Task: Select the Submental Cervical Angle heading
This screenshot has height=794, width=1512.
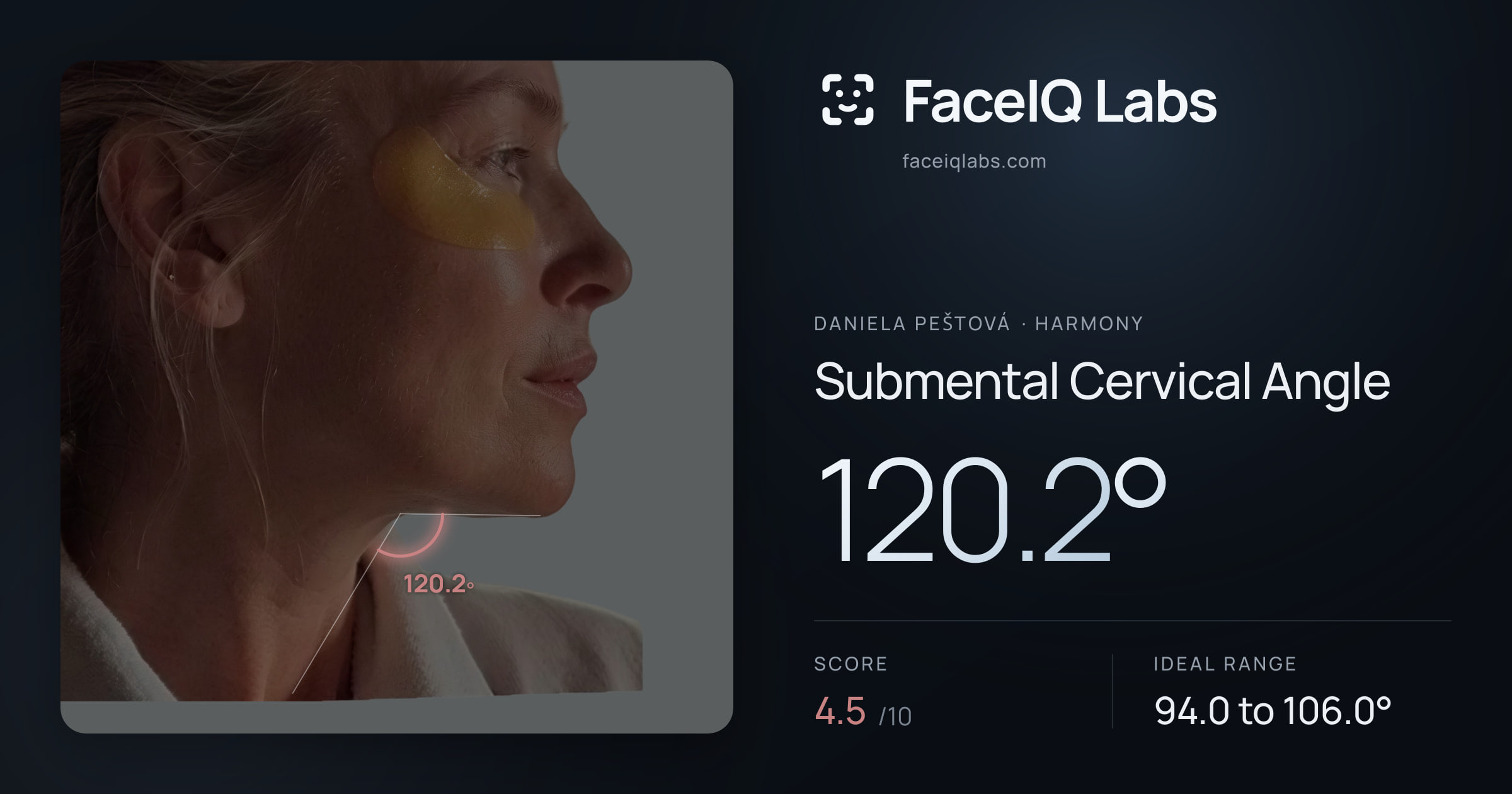Action: click(x=1102, y=382)
